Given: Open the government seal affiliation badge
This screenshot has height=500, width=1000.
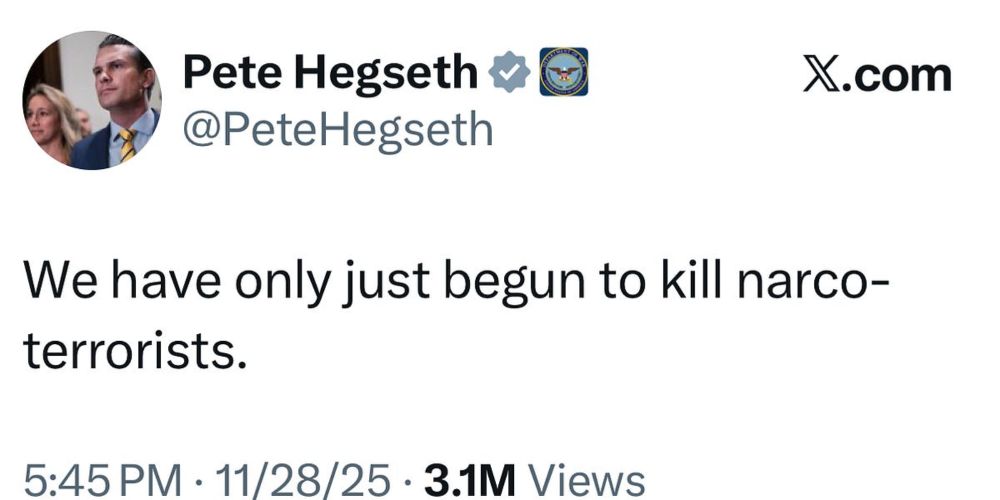Looking at the screenshot, I should click(x=564, y=72).
